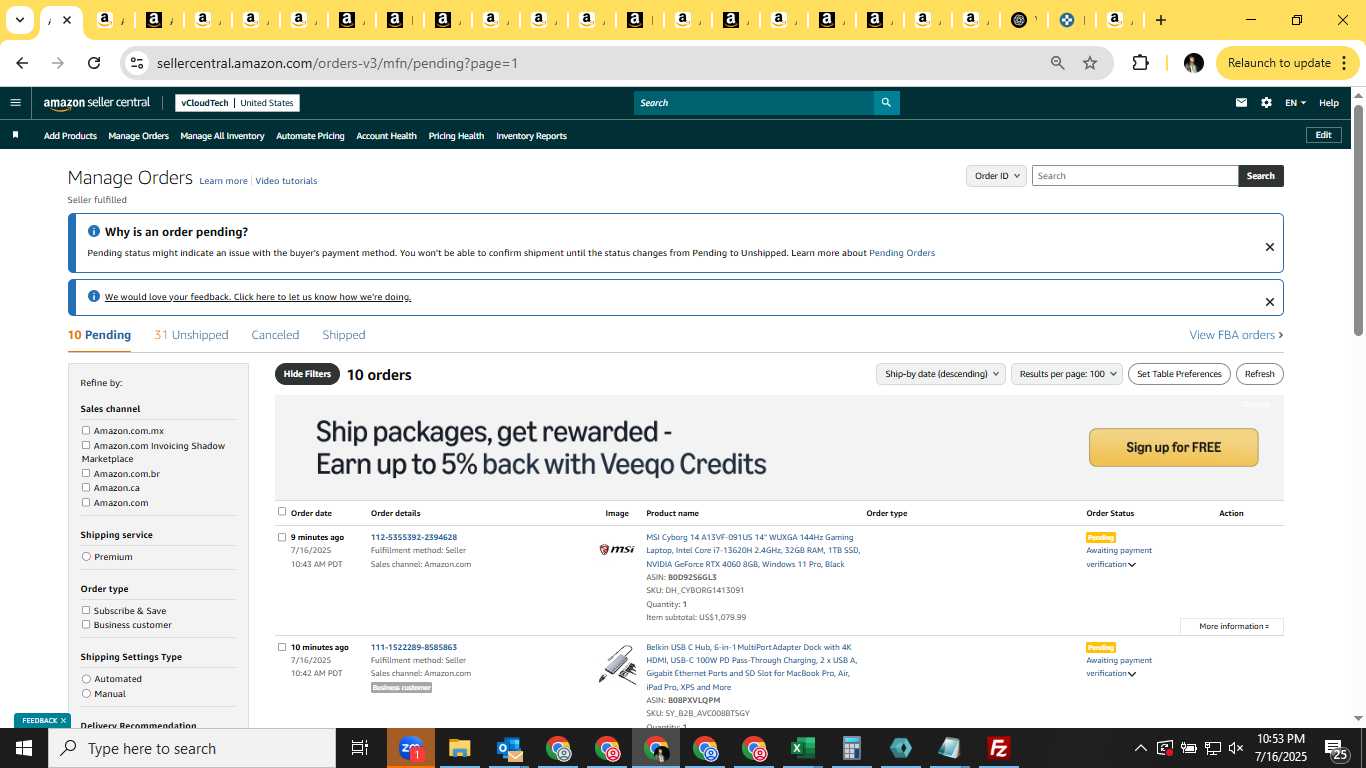Select the Premium shipping service radio
The width and height of the screenshot is (1366, 768).
[86, 556]
